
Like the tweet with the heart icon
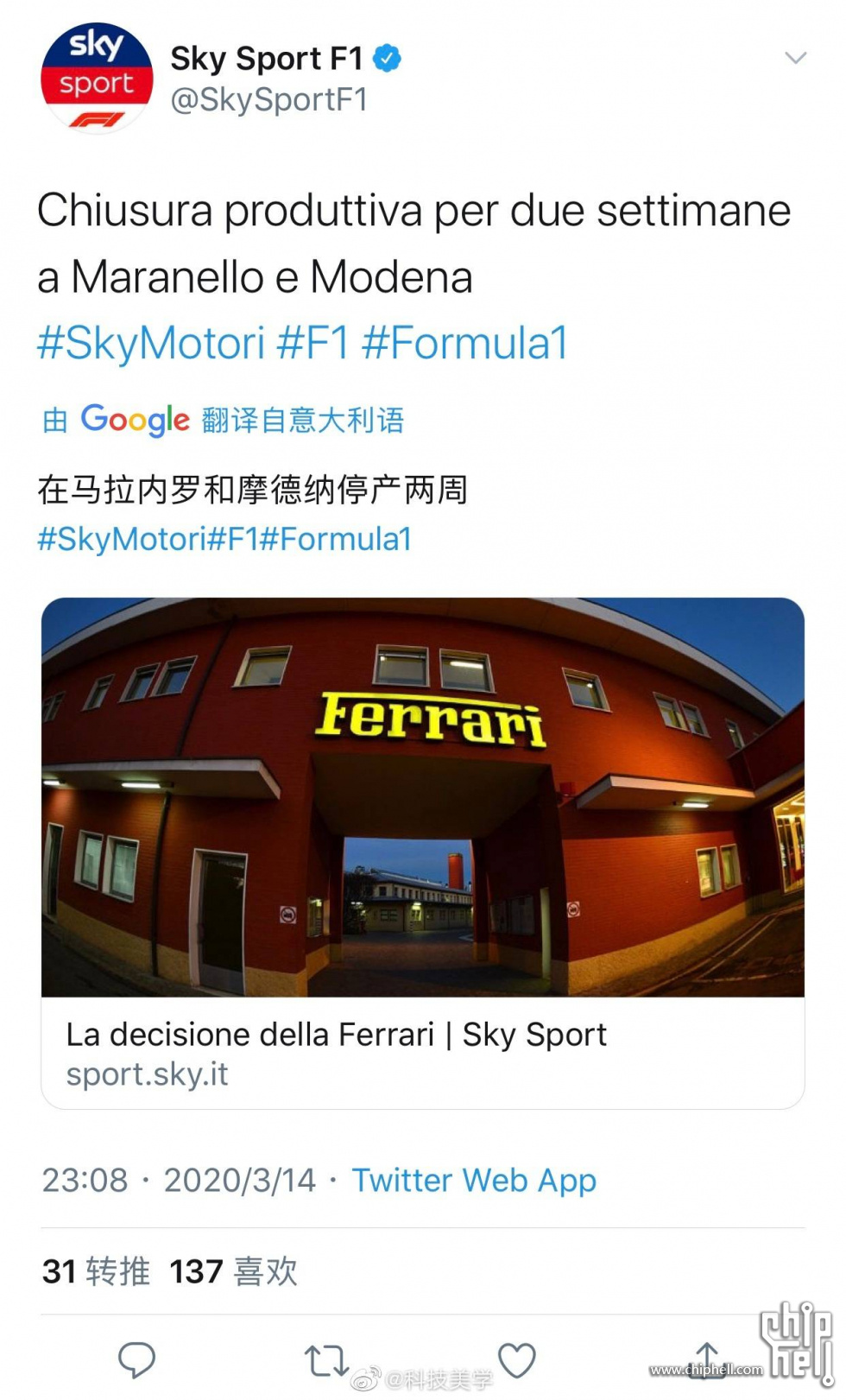click(517, 1360)
